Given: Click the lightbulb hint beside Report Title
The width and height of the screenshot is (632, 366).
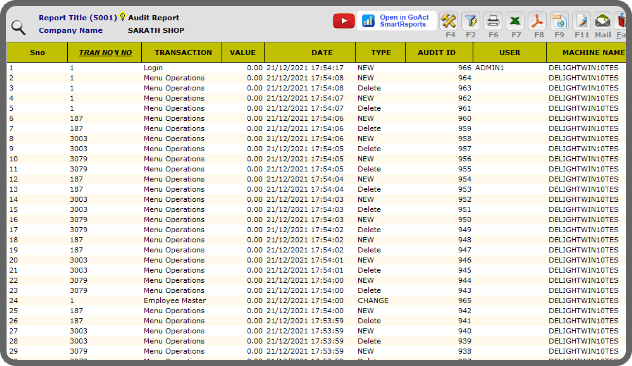Looking at the screenshot, I should point(123,17).
